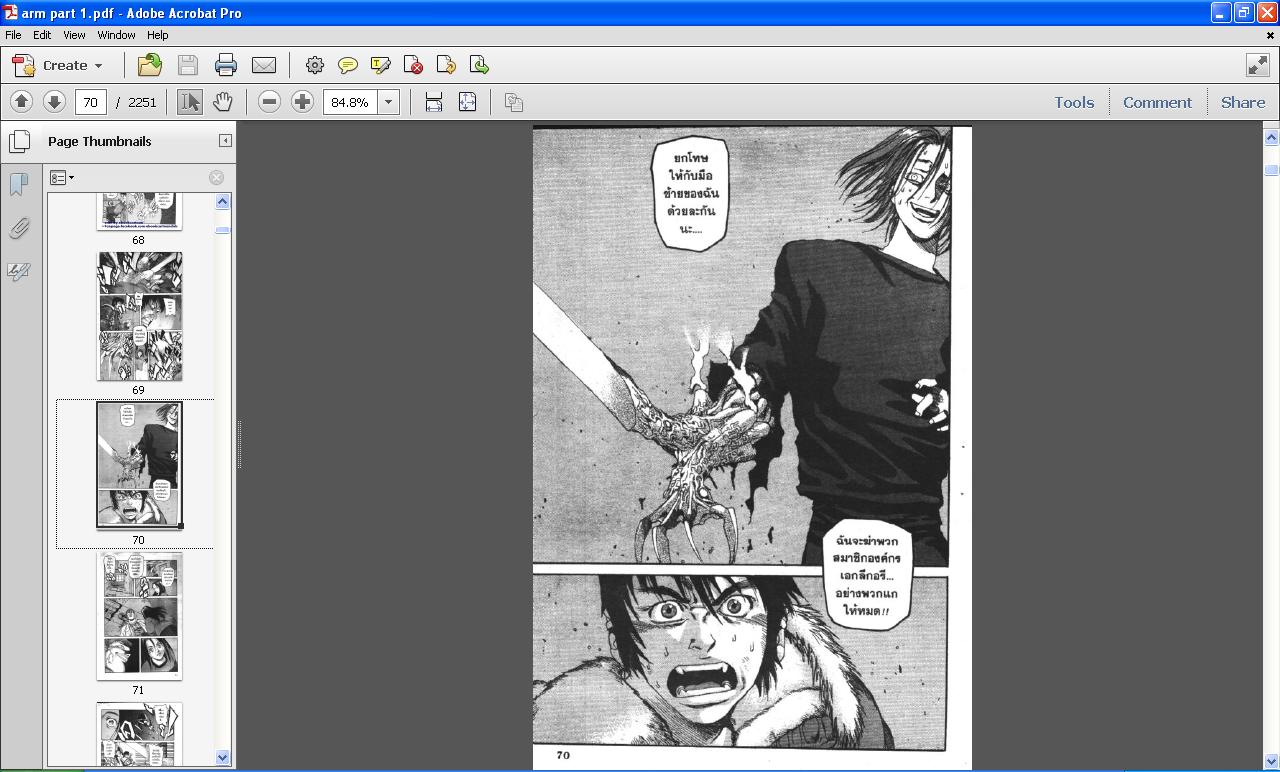Open the Tools pane

pyautogui.click(x=1074, y=102)
